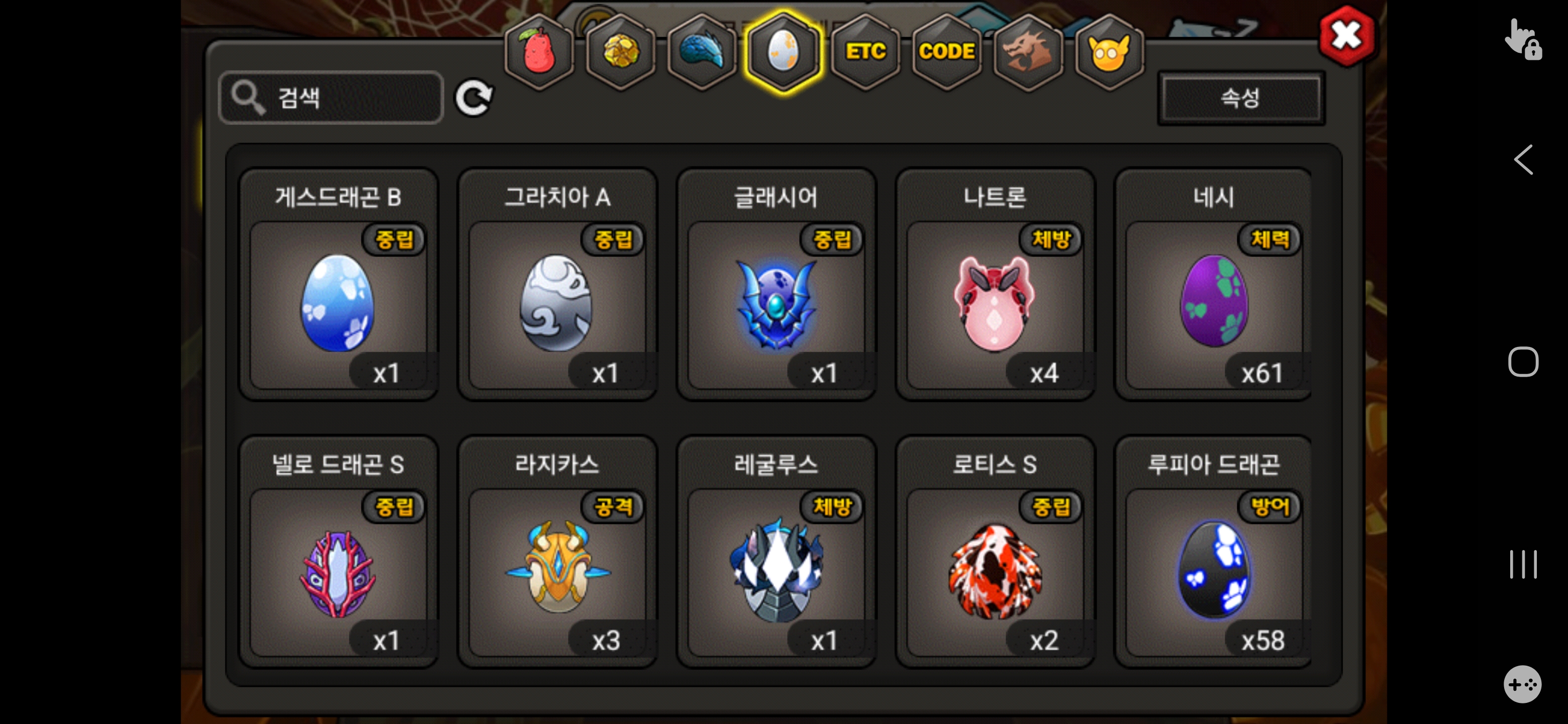Select the 그라치아 A silver egg

[x=557, y=285]
